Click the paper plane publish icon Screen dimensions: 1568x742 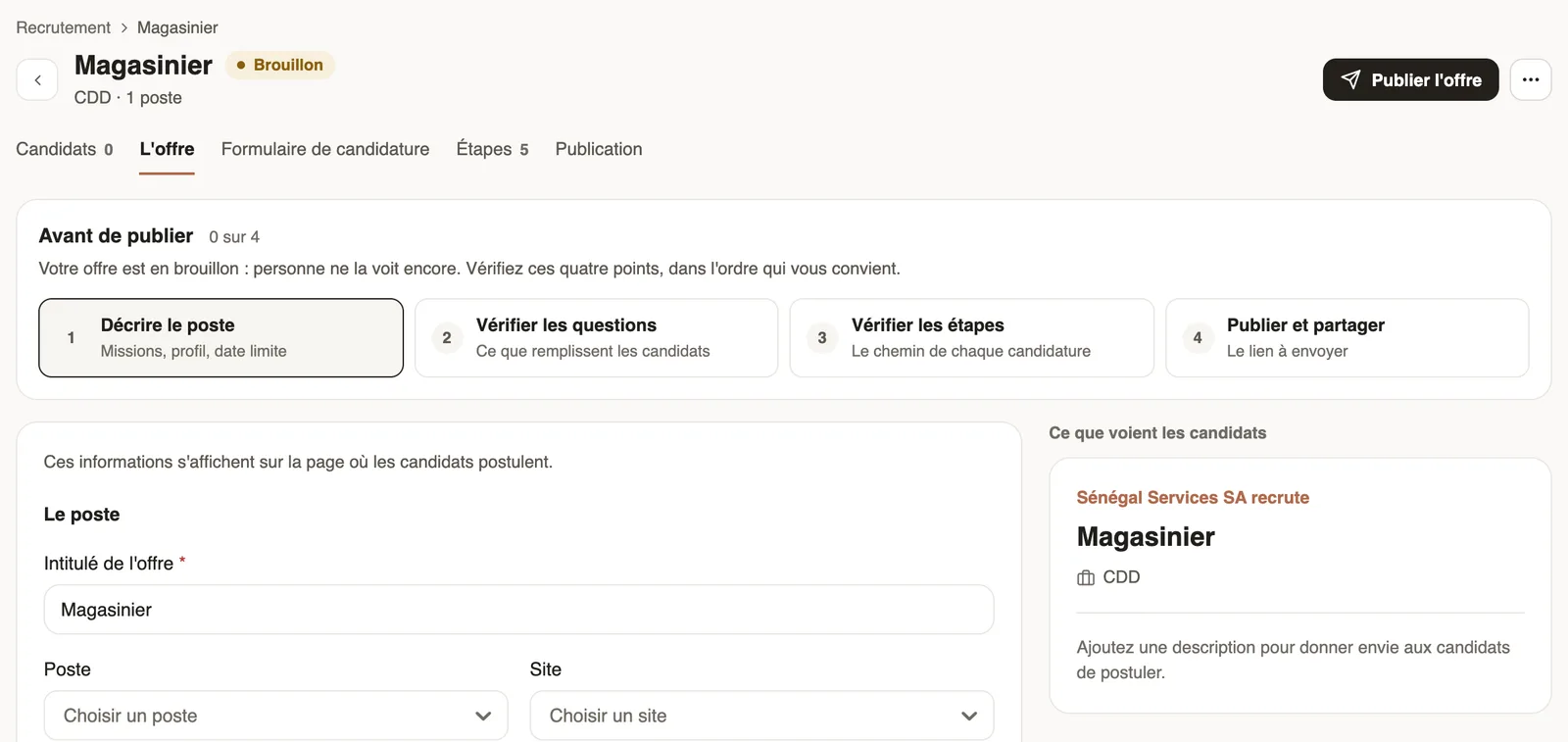[1350, 79]
